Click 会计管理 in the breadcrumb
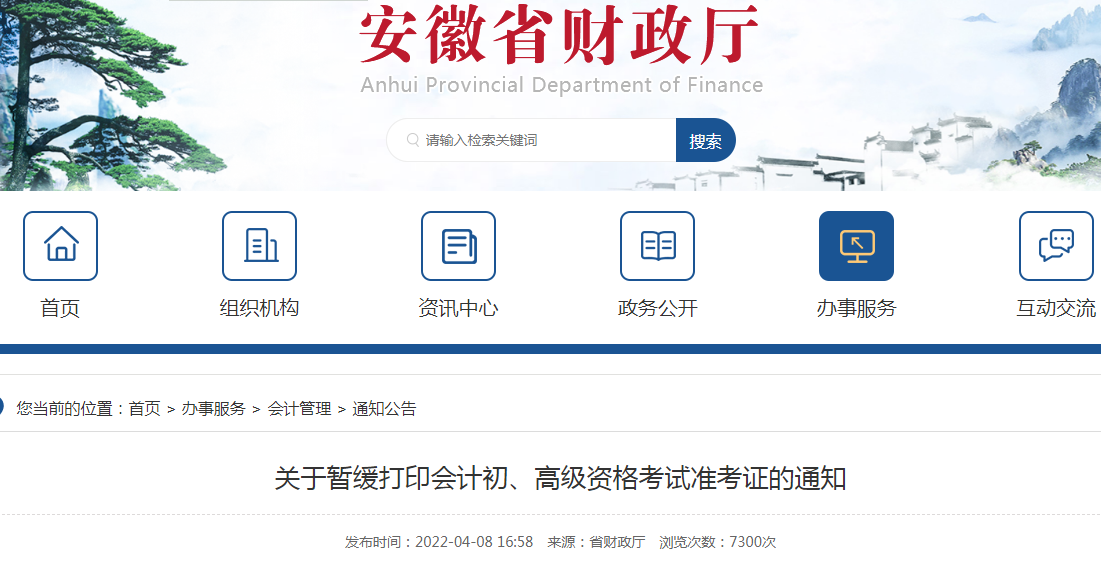Viewport: 1101px width, 572px height. pyautogui.click(x=299, y=408)
